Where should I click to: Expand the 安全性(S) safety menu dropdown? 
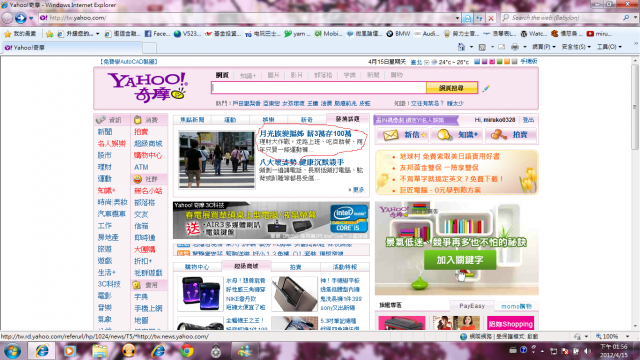pyautogui.click(x=576, y=47)
